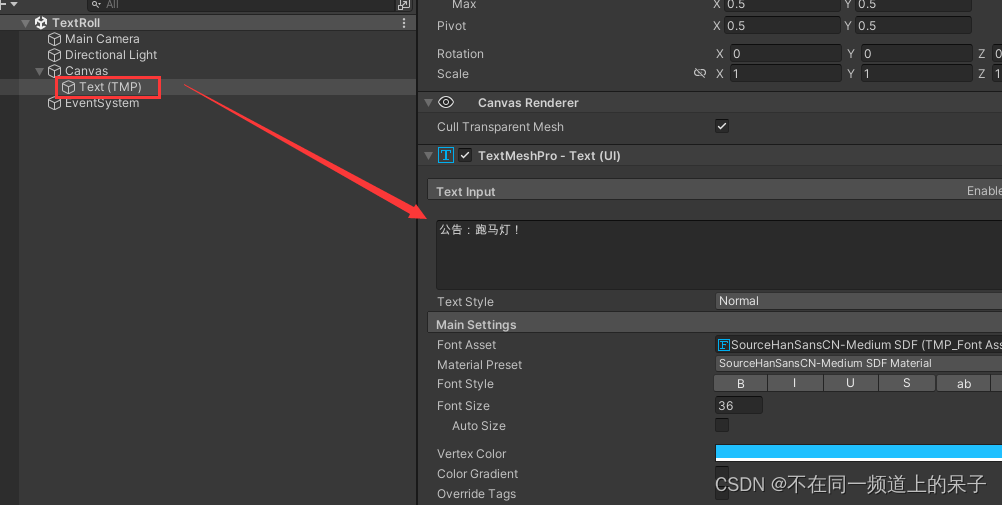The height and width of the screenshot is (505, 1002).
Task: Click the Rotation property label
Action: 460,54
